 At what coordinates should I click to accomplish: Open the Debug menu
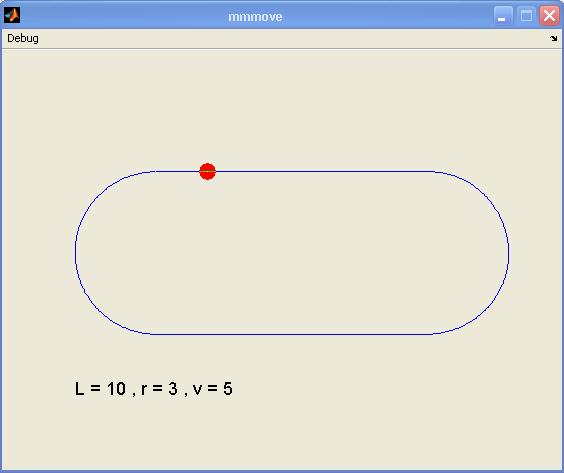click(23, 38)
